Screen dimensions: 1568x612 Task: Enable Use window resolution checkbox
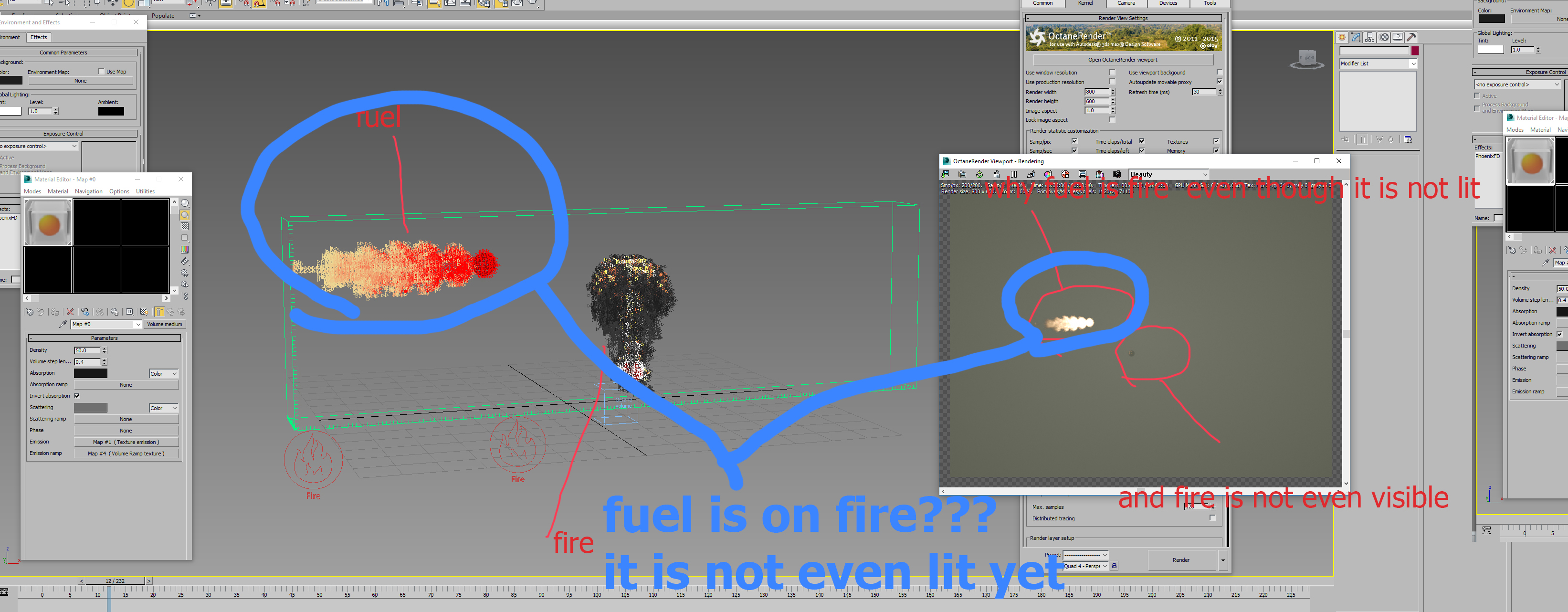[1112, 73]
